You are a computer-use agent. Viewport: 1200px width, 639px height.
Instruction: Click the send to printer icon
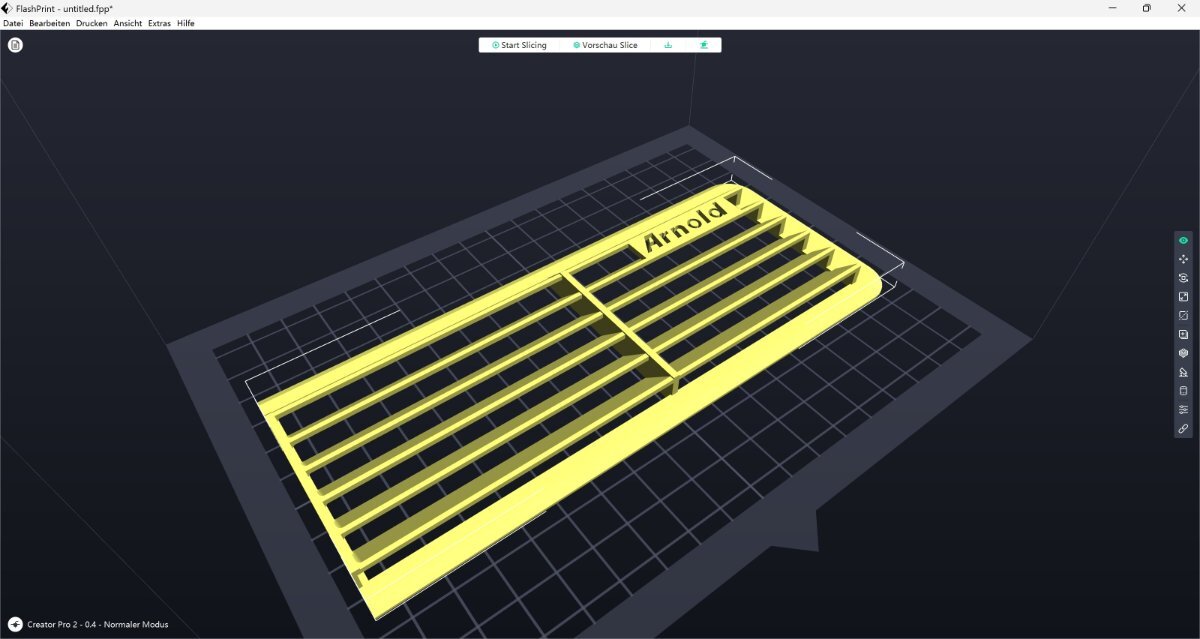point(704,45)
